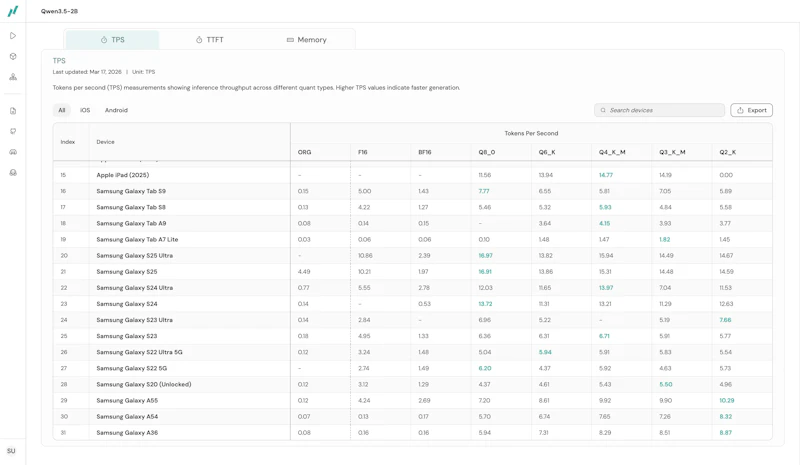Focus the Search devices field

click(x=659, y=110)
